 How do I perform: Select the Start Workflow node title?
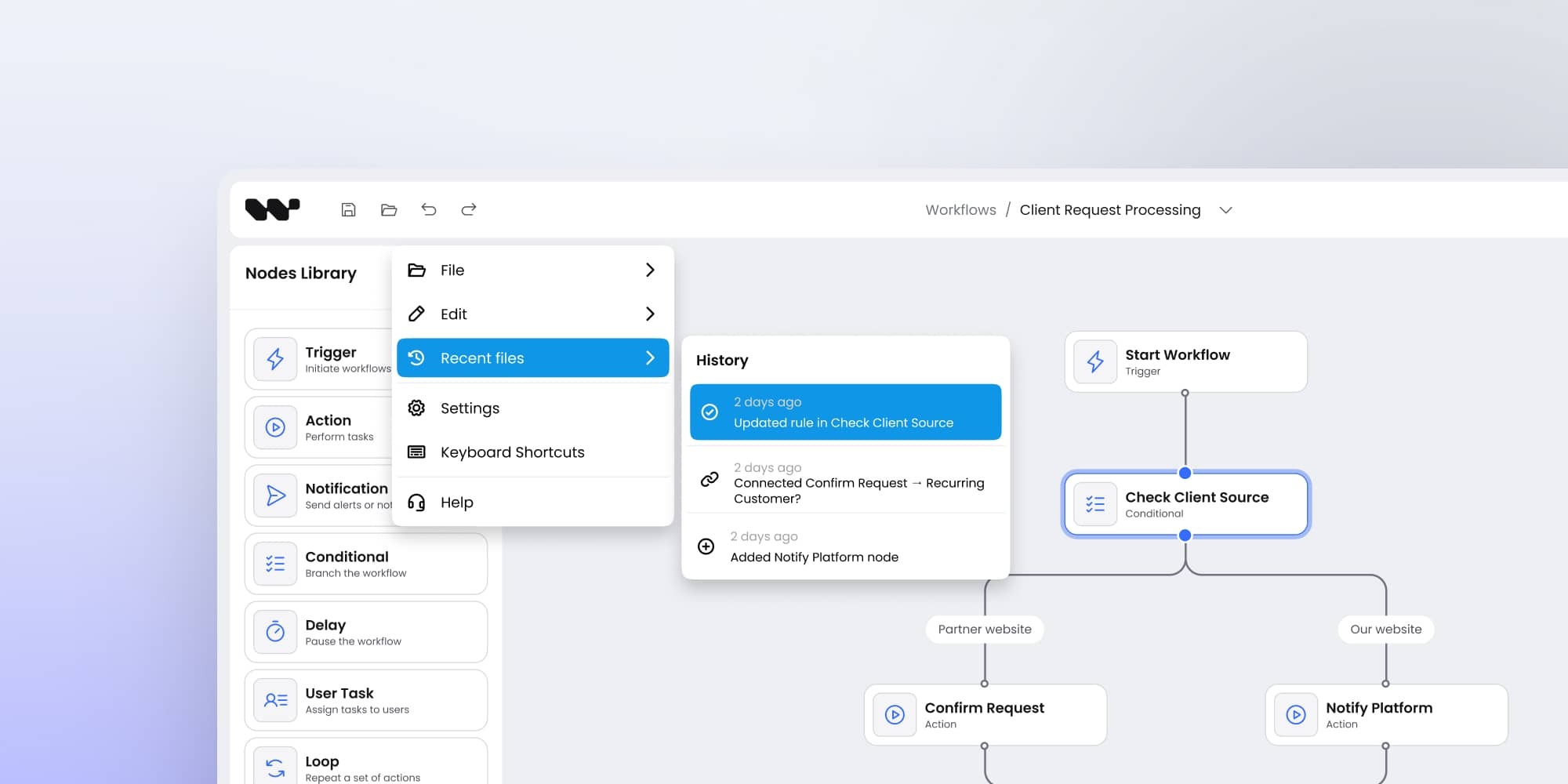[1178, 354]
